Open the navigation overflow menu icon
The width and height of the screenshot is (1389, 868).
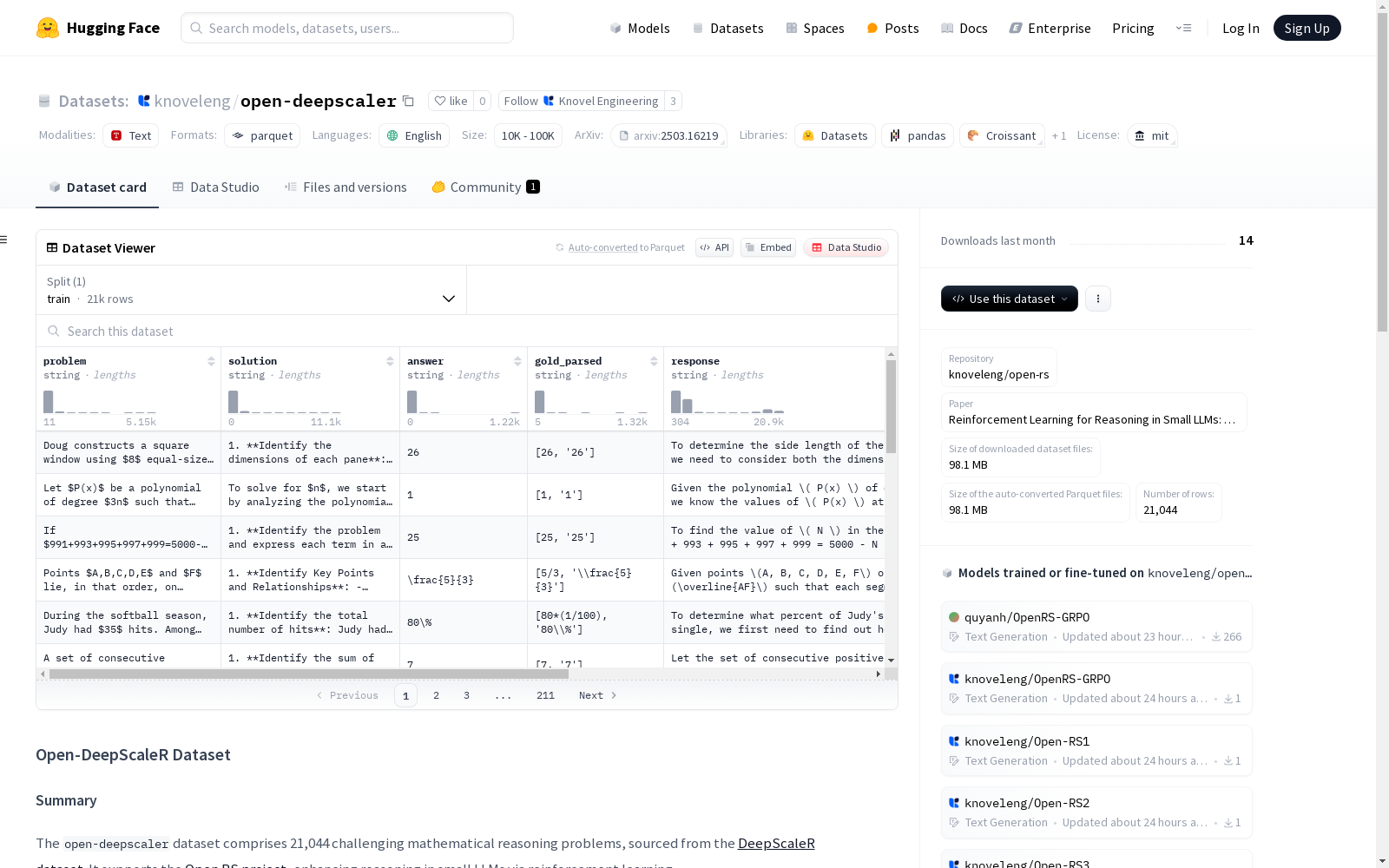click(x=1183, y=28)
